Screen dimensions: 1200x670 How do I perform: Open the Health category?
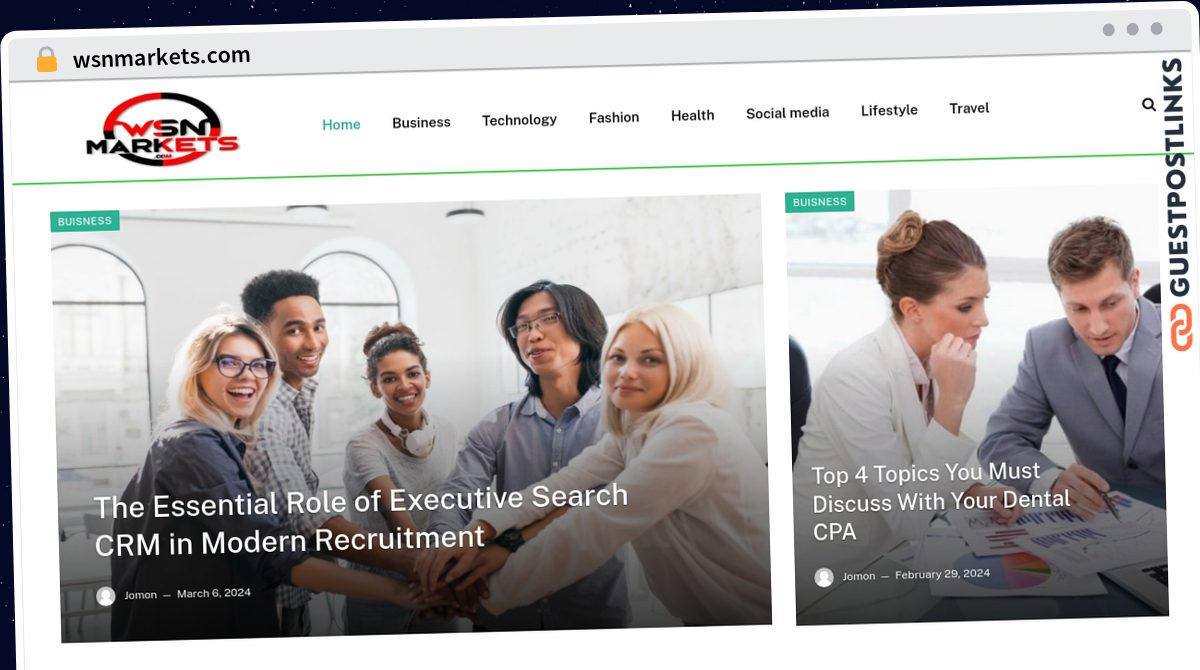coord(692,115)
